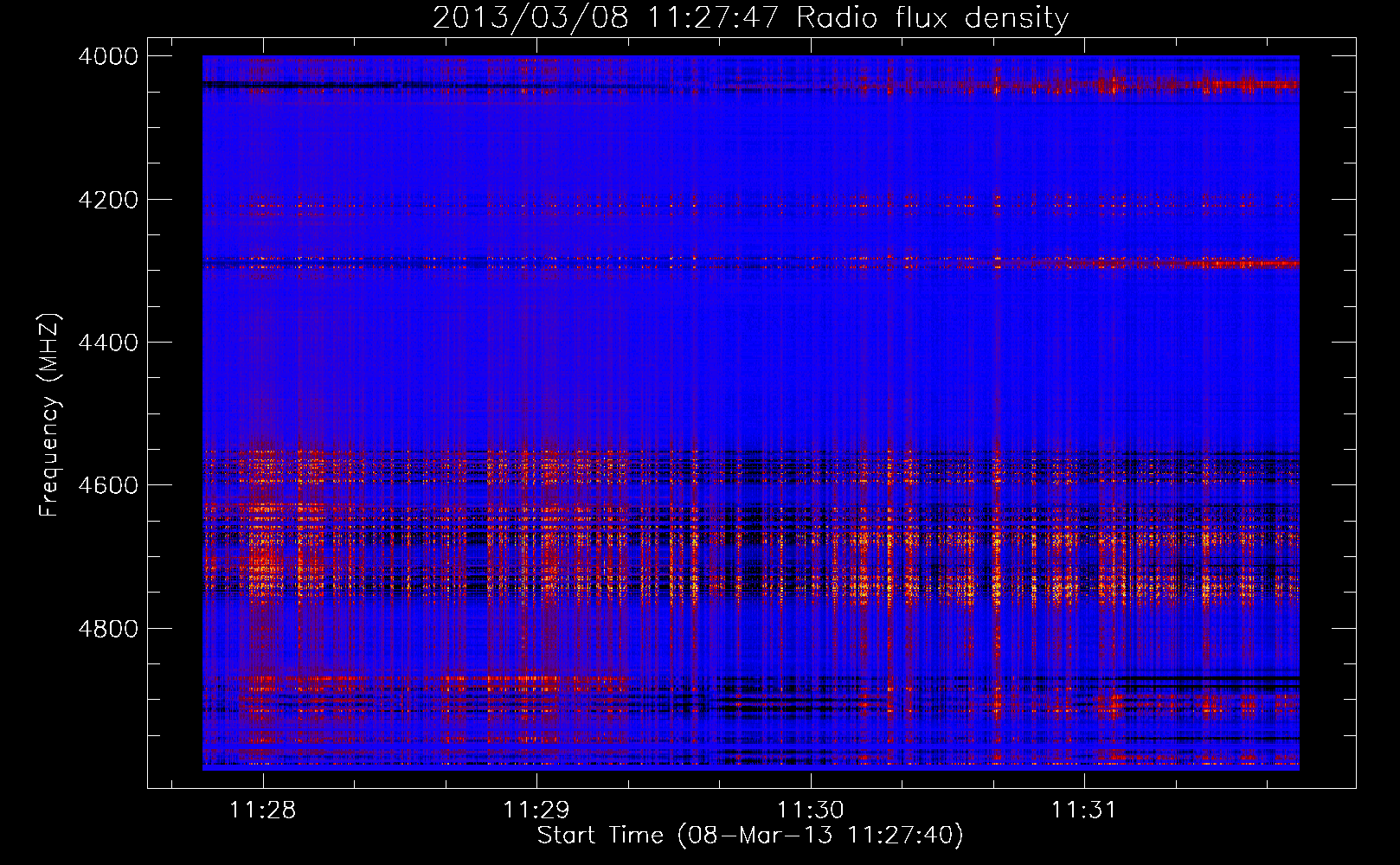The width and height of the screenshot is (1400, 865).
Task: Click the 11:30 time axis label
Action: click(x=810, y=811)
